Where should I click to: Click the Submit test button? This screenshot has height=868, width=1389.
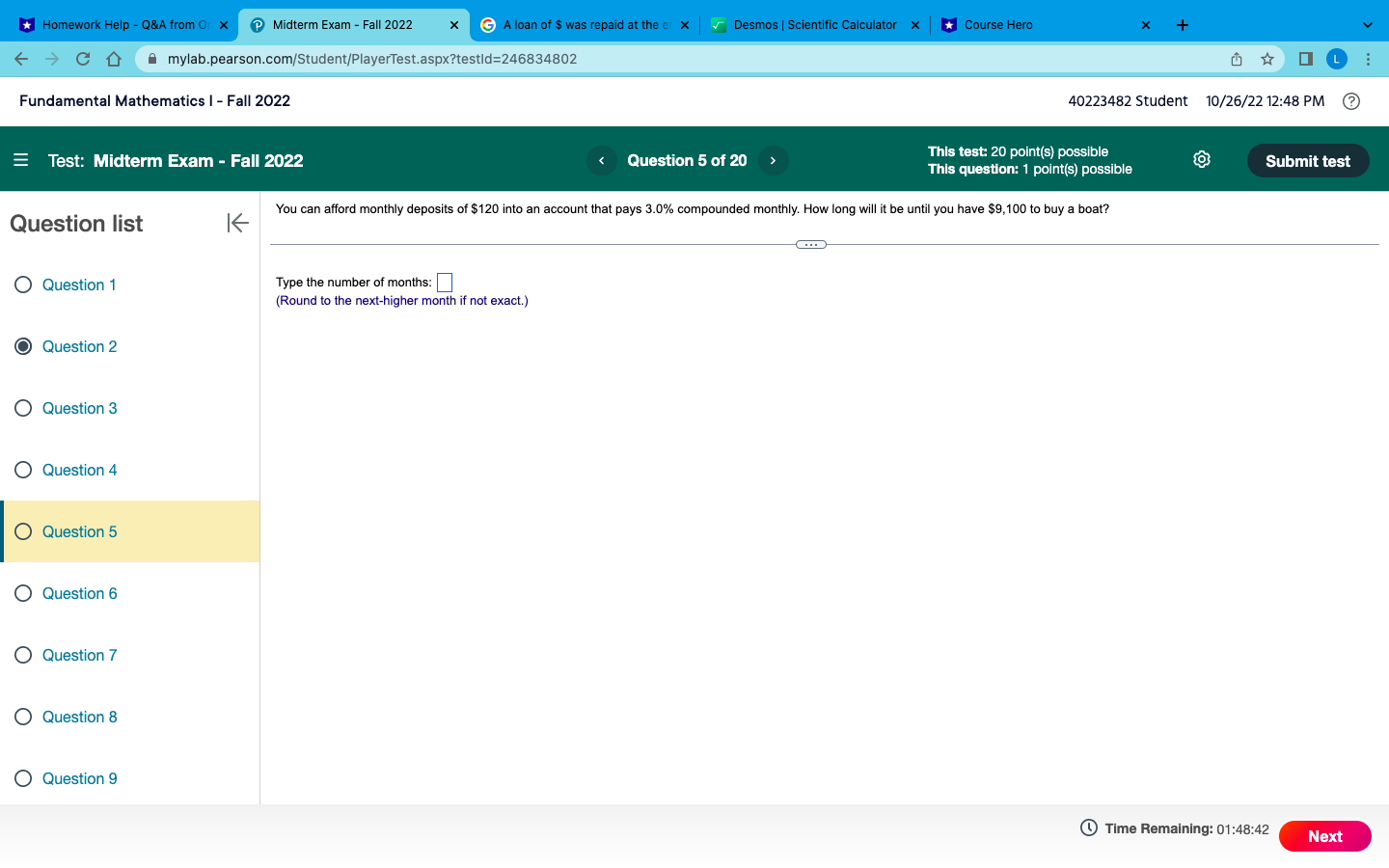pos(1308,160)
